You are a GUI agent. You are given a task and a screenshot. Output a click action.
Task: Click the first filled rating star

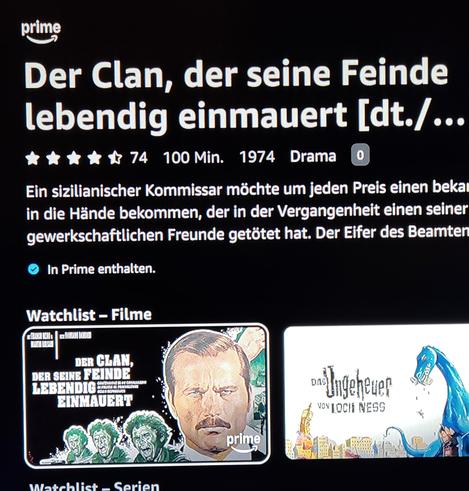(x=33, y=158)
